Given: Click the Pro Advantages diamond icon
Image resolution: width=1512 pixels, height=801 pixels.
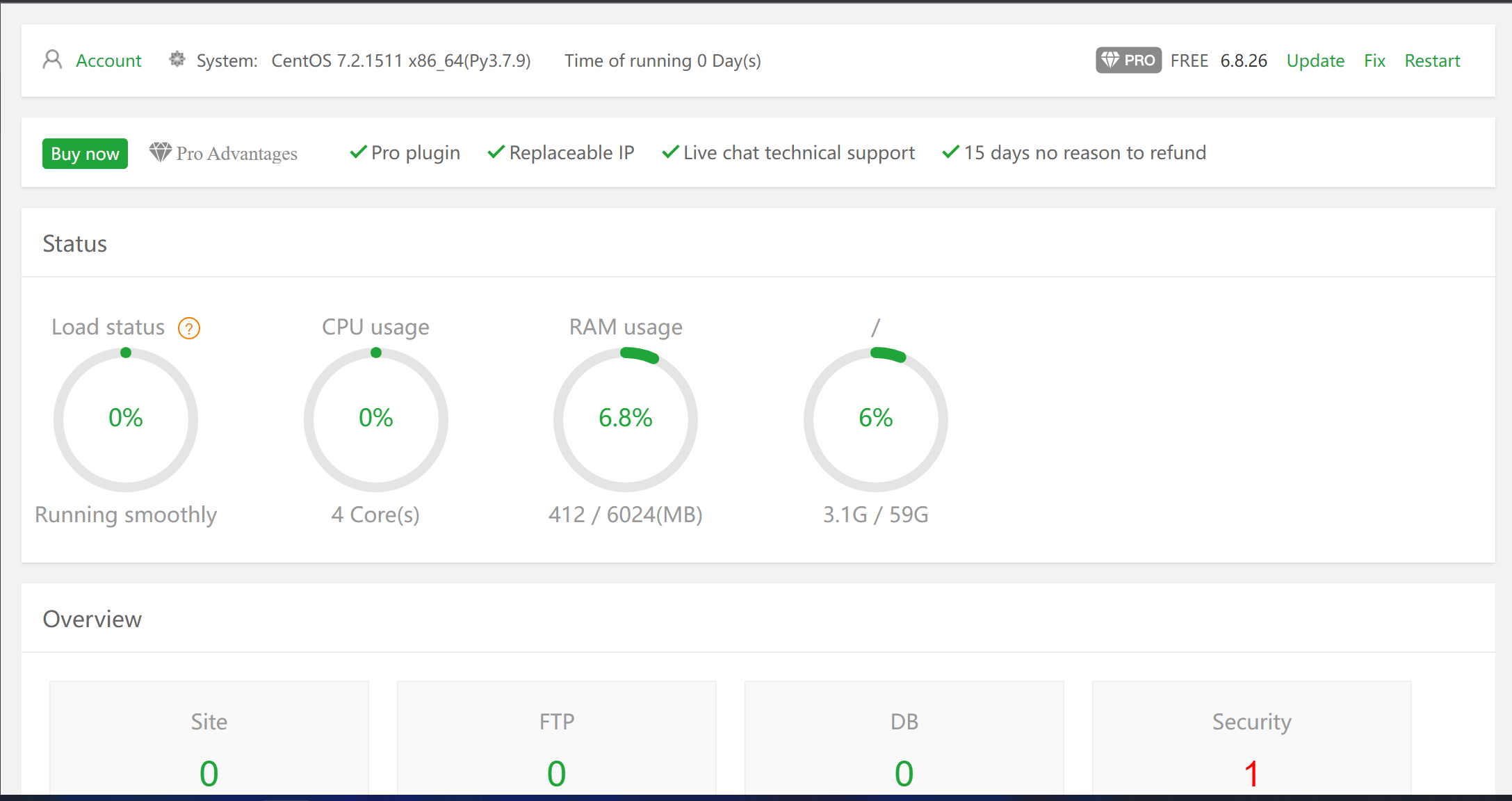Looking at the screenshot, I should [161, 152].
